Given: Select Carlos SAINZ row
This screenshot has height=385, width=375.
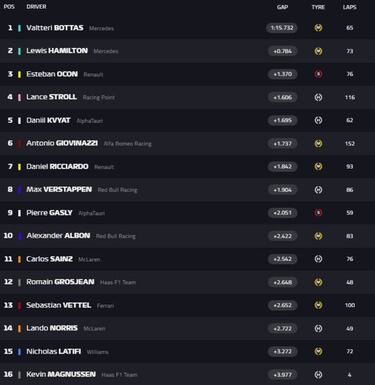Looking at the screenshot, I should 187,259.
